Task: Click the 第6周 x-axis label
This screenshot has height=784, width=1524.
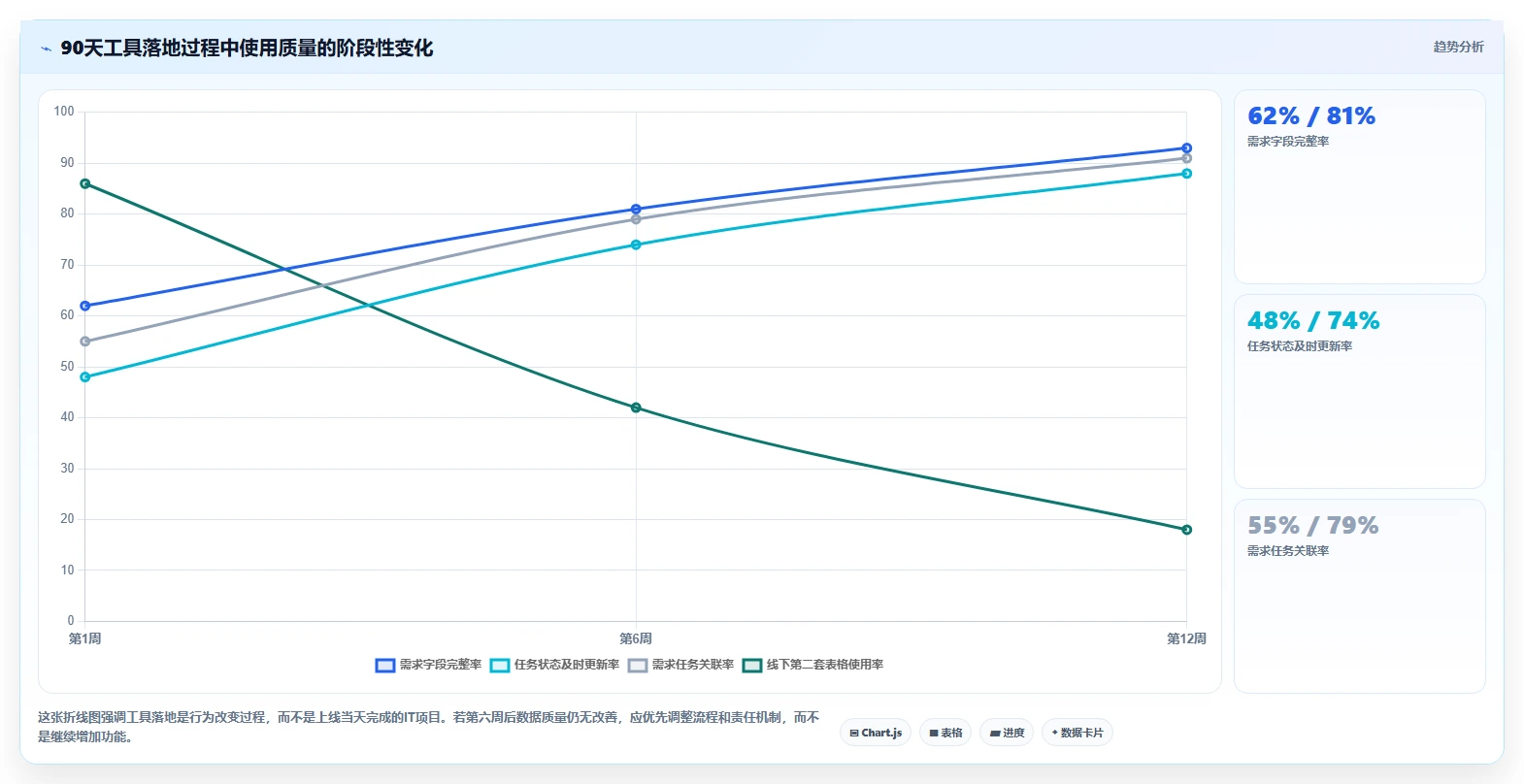Action: click(x=636, y=638)
